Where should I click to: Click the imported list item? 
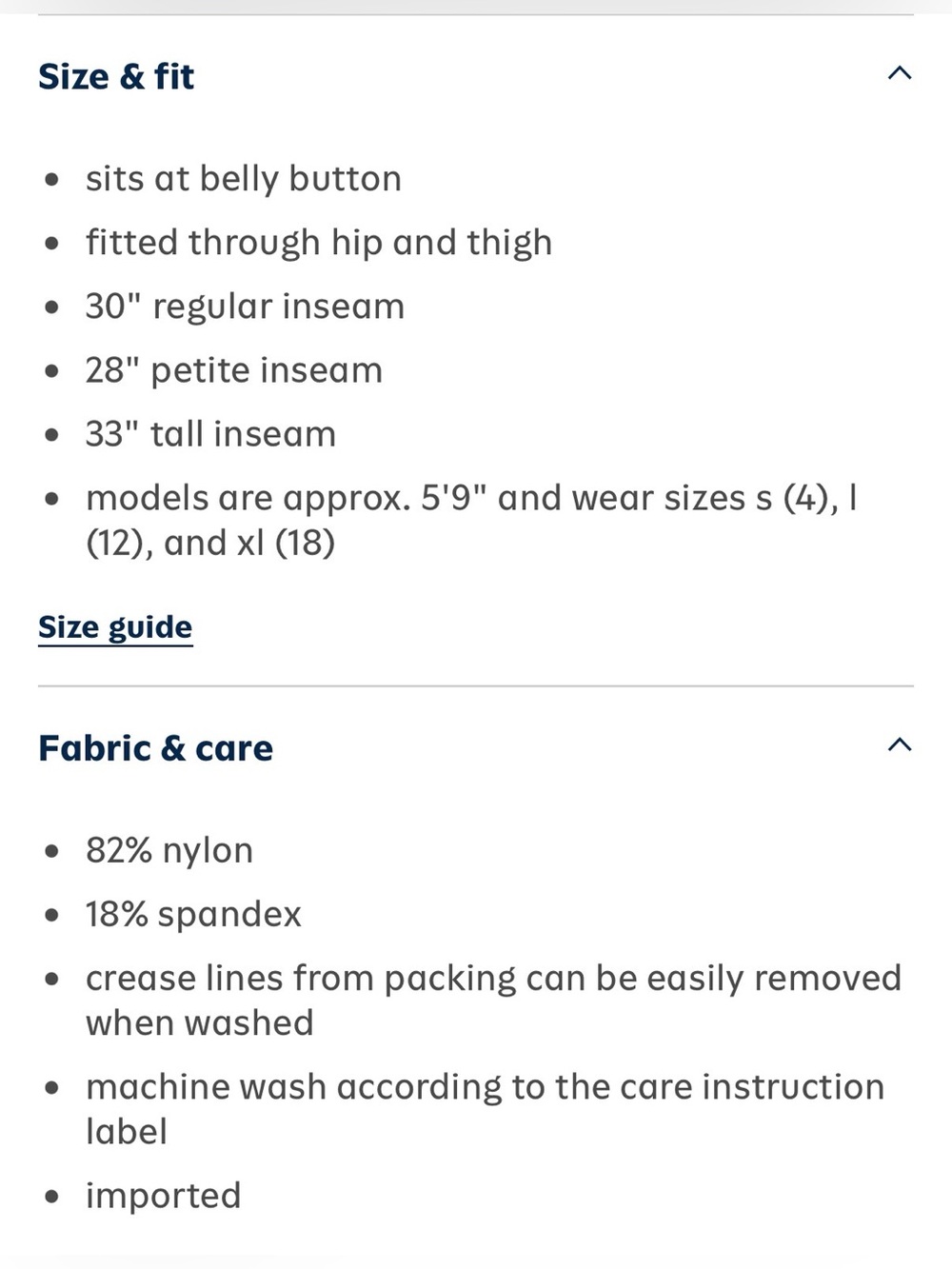pyautogui.click(x=164, y=1196)
